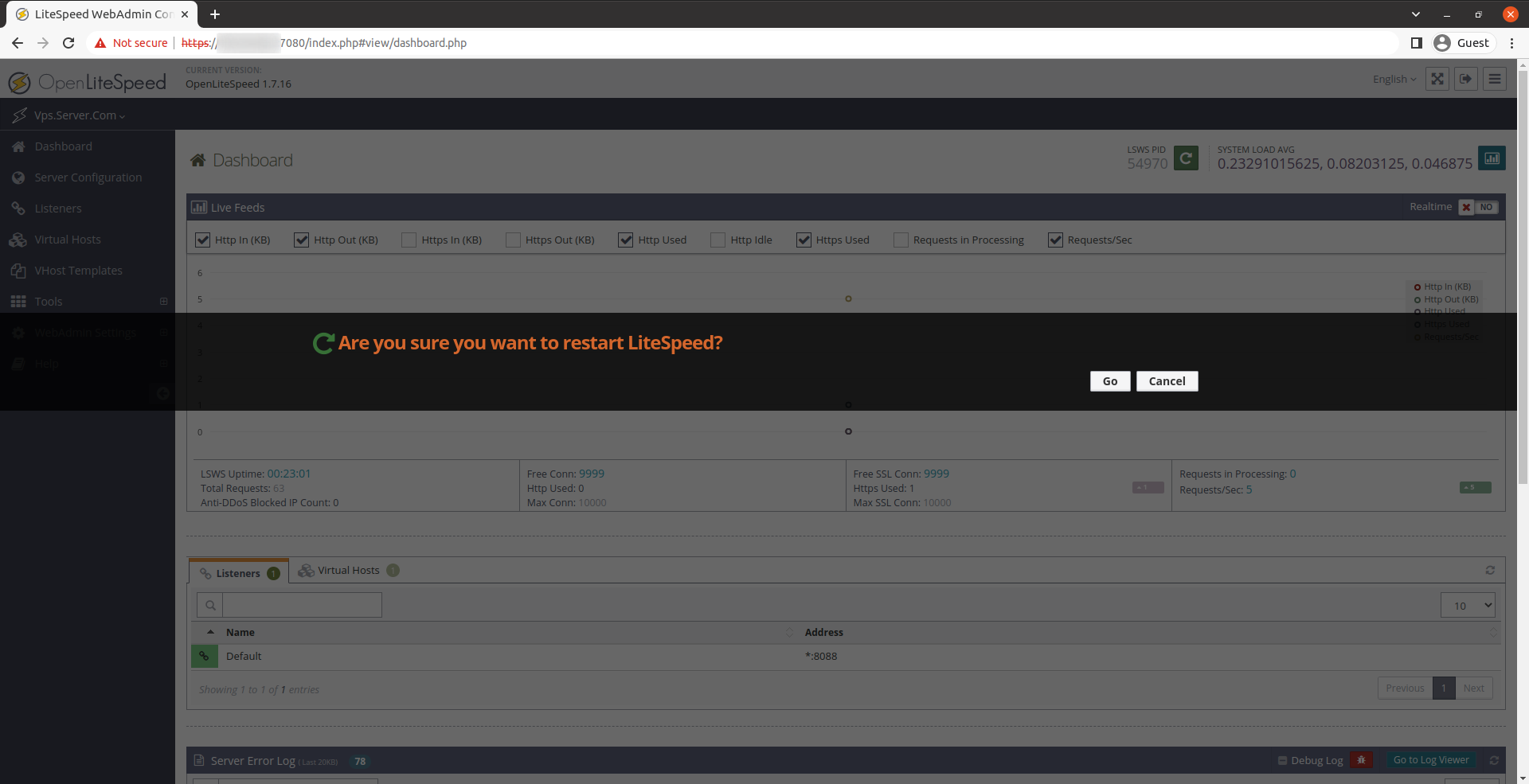
Task: Uncheck the Requests/Sec checkbox
Action: click(x=1055, y=240)
